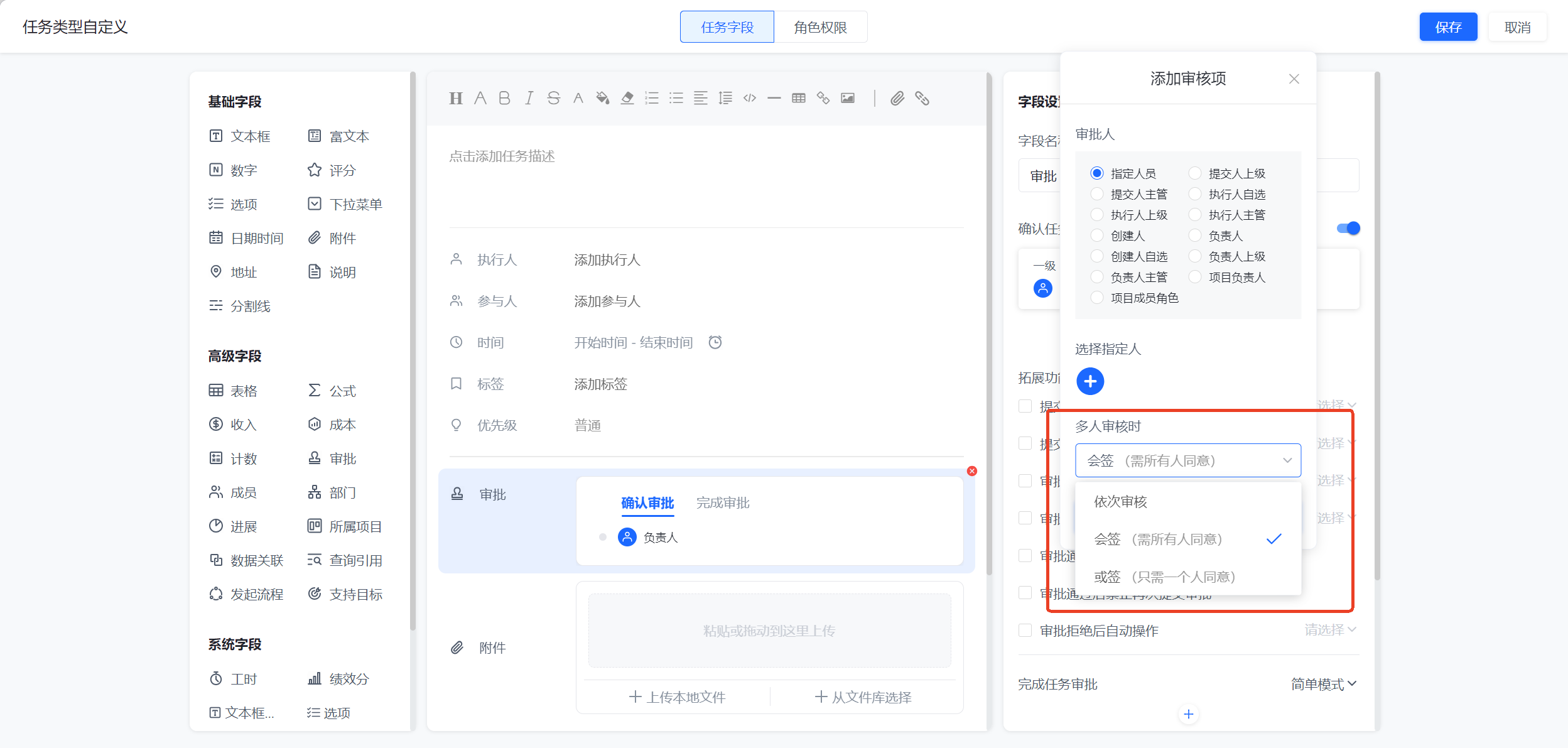Check the 审批拒绝后自动操作 checkbox
The height and width of the screenshot is (748, 1568).
click(1025, 630)
